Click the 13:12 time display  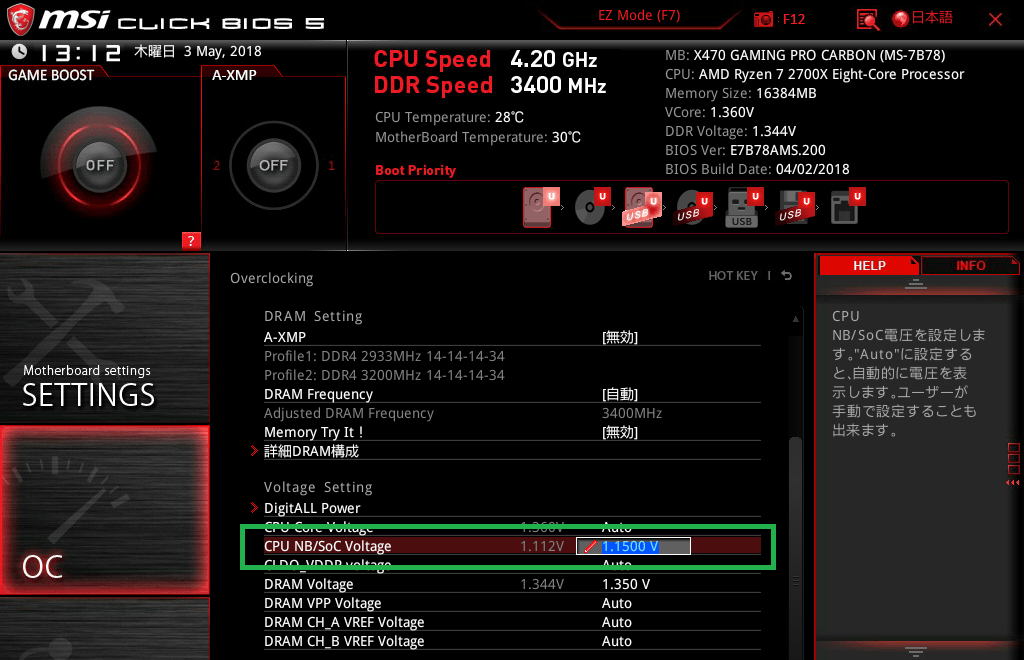point(80,52)
